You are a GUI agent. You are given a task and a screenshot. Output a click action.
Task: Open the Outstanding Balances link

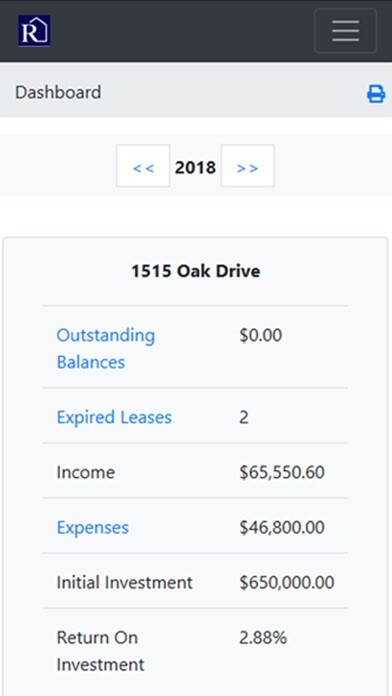coord(106,348)
